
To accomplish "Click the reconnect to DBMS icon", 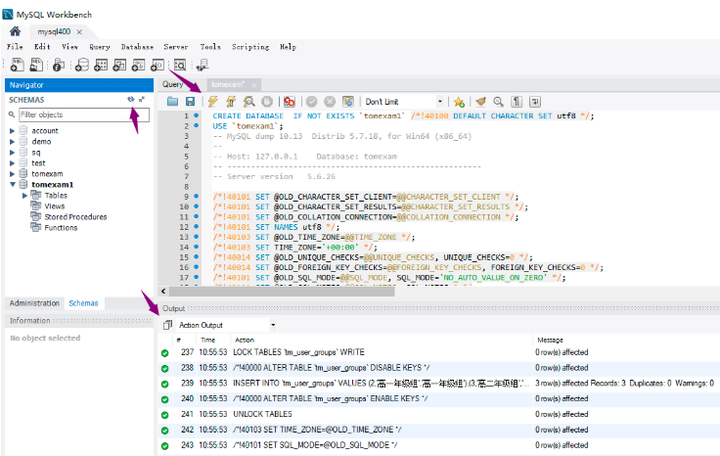I will (202, 65).
